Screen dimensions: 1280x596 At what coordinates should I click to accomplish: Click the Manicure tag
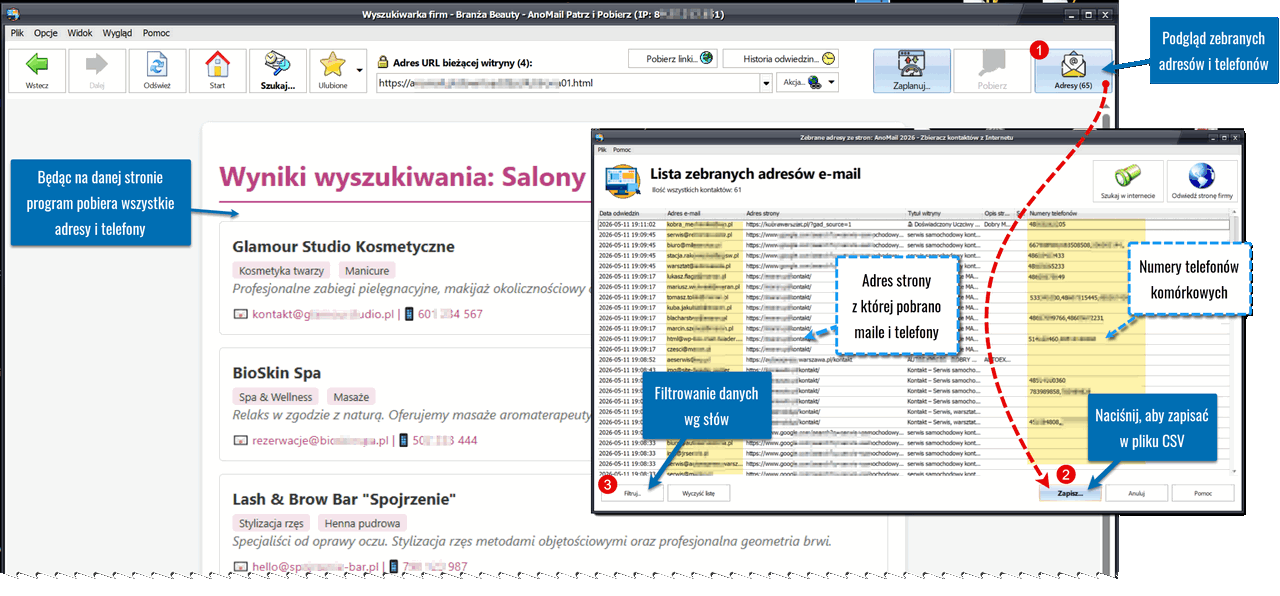point(367,270)
